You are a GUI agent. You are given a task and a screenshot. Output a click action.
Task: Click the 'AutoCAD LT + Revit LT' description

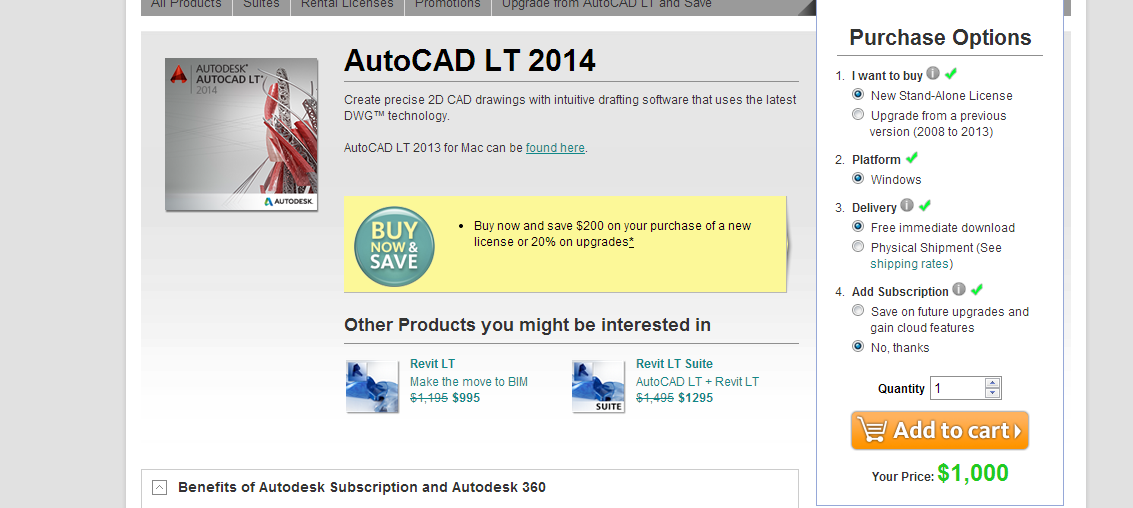coord(697,382)
